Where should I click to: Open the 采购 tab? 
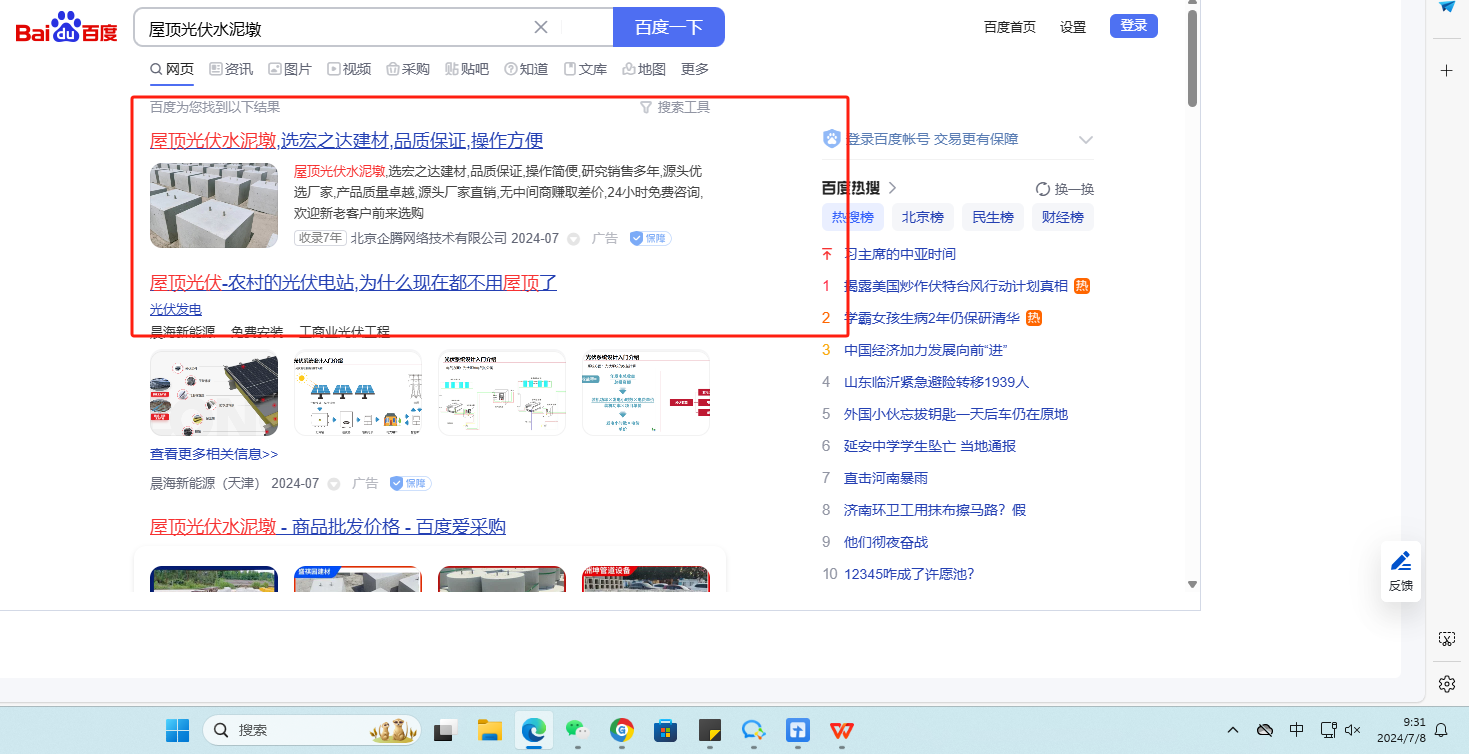click(x=408, y=69)
